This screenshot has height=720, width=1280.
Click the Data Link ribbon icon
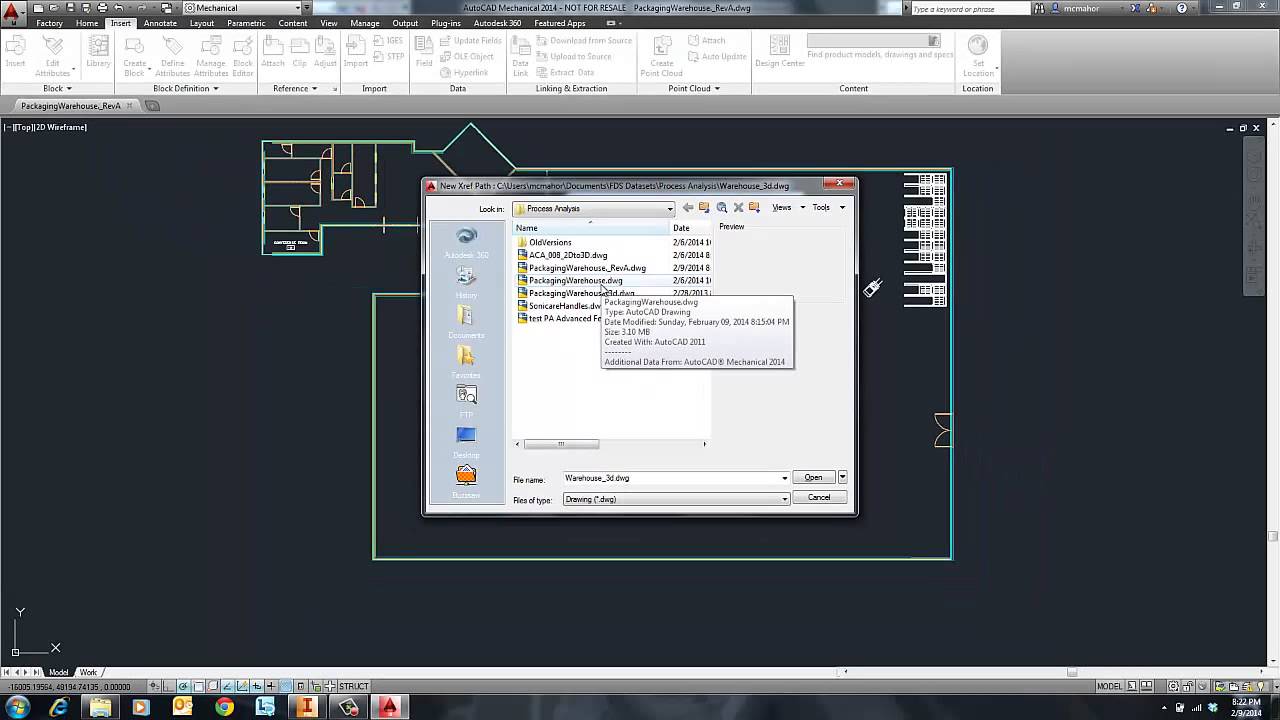521,57
